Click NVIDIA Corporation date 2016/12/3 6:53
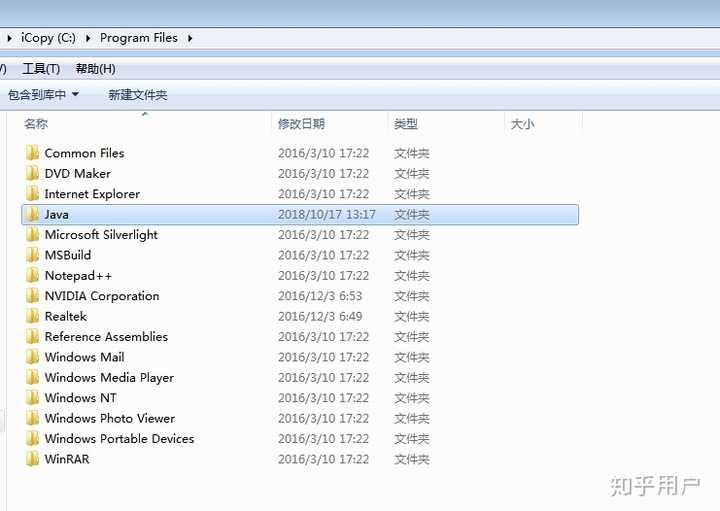Viewport: 720px width, 511px height. coord(320,296)
